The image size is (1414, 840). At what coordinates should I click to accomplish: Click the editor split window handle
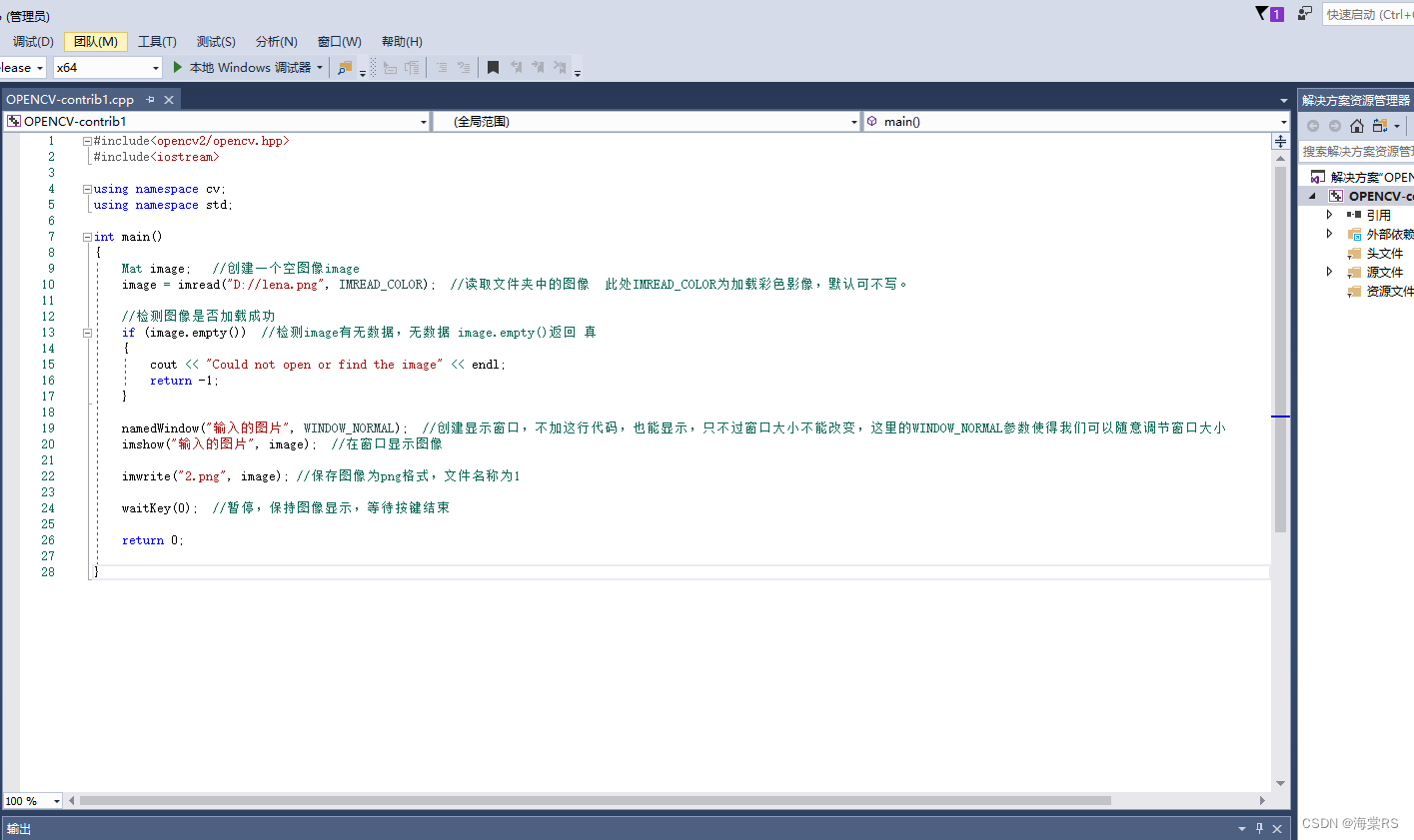point(1280,142)
